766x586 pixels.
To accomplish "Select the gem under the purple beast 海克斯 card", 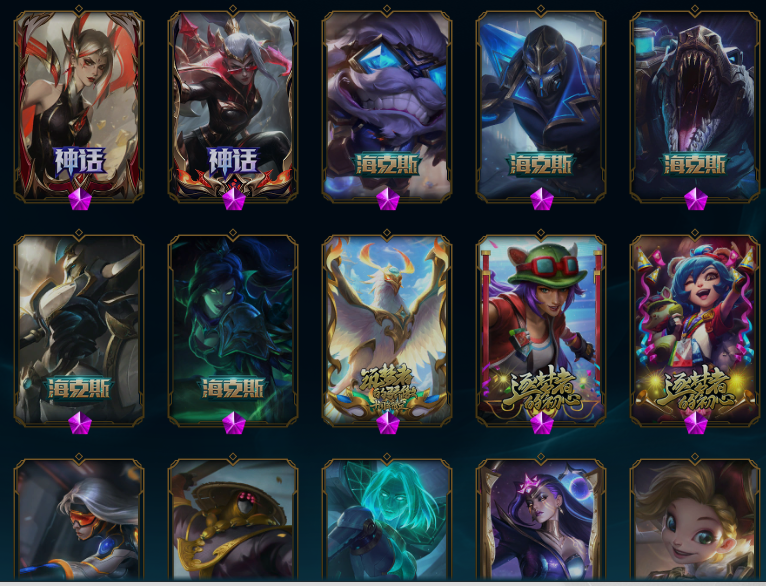I will pos(388,199).
